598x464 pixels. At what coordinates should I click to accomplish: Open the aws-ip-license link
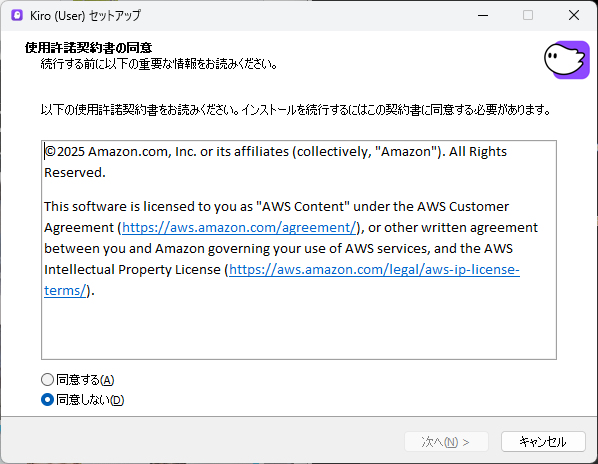[x=374, y=270]
